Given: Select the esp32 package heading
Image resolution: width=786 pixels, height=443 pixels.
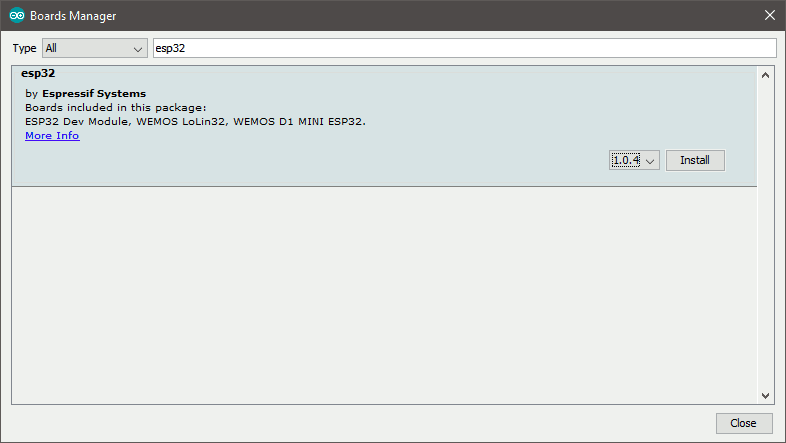Looking at the screenshot, I should [38, 73].
